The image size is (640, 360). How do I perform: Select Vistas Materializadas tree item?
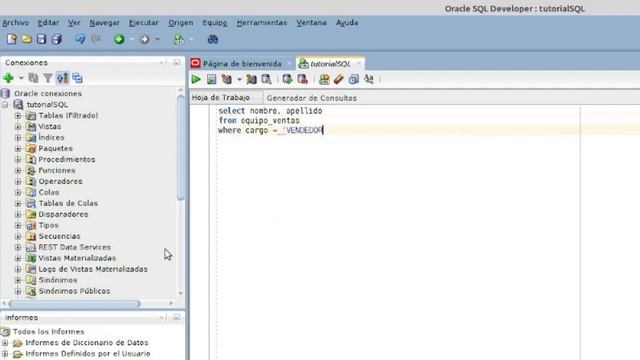(x=77, y=258)
